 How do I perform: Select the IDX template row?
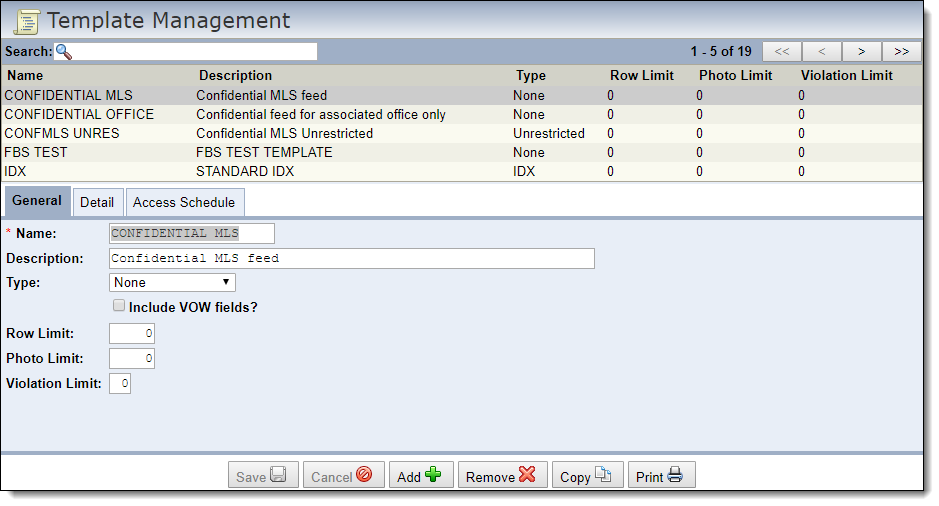pyautogui.click(x=462, y=172)
